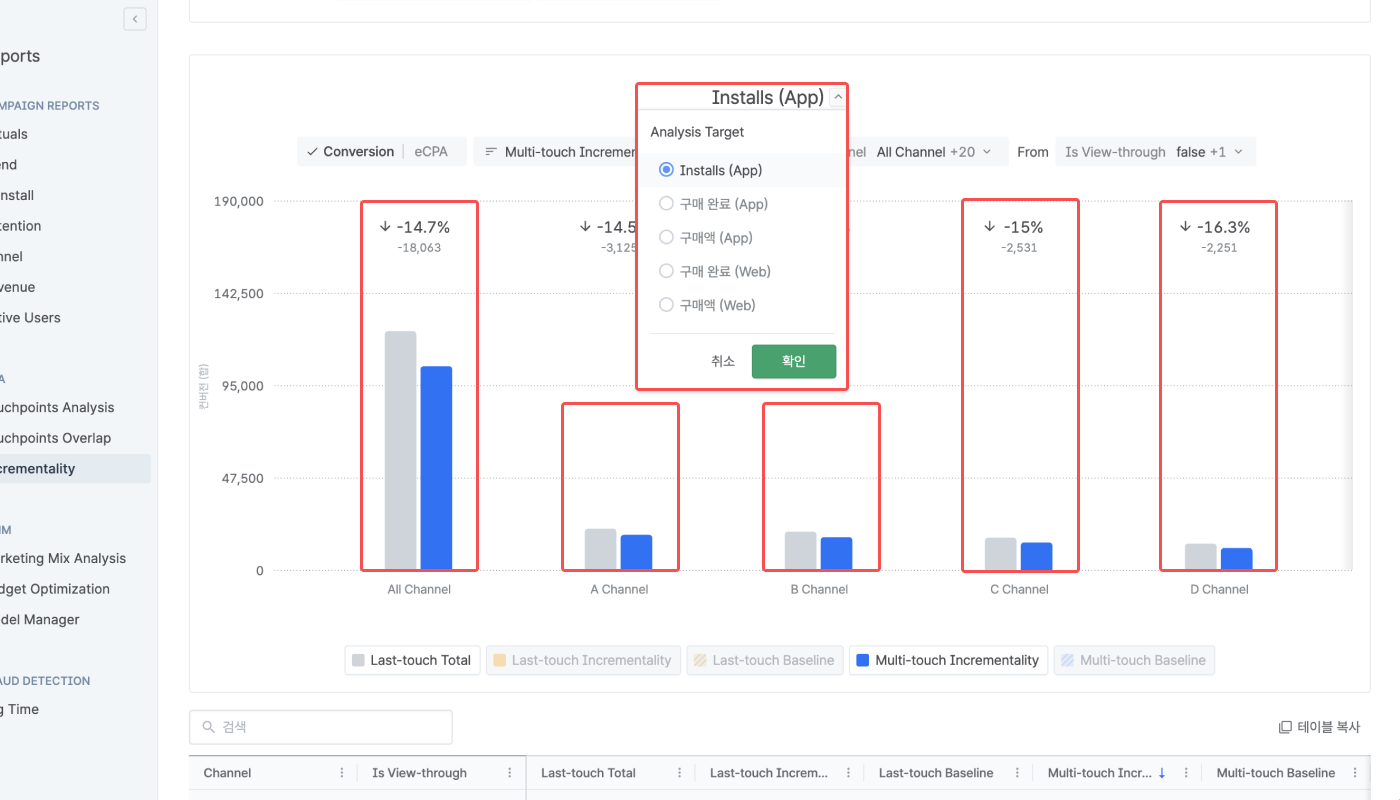
Task: Click the "D Channel" x-axis label
Action: tap(1219, 590)
